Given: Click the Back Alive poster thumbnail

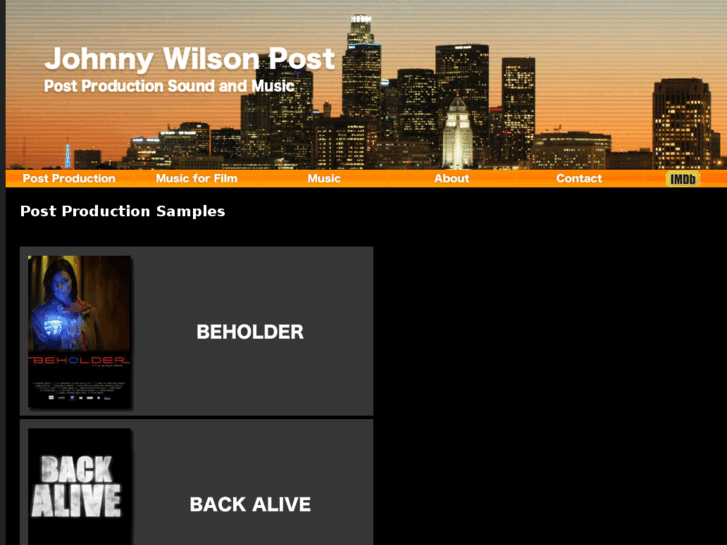Looking at the screenshot, I should coord(79,487).
